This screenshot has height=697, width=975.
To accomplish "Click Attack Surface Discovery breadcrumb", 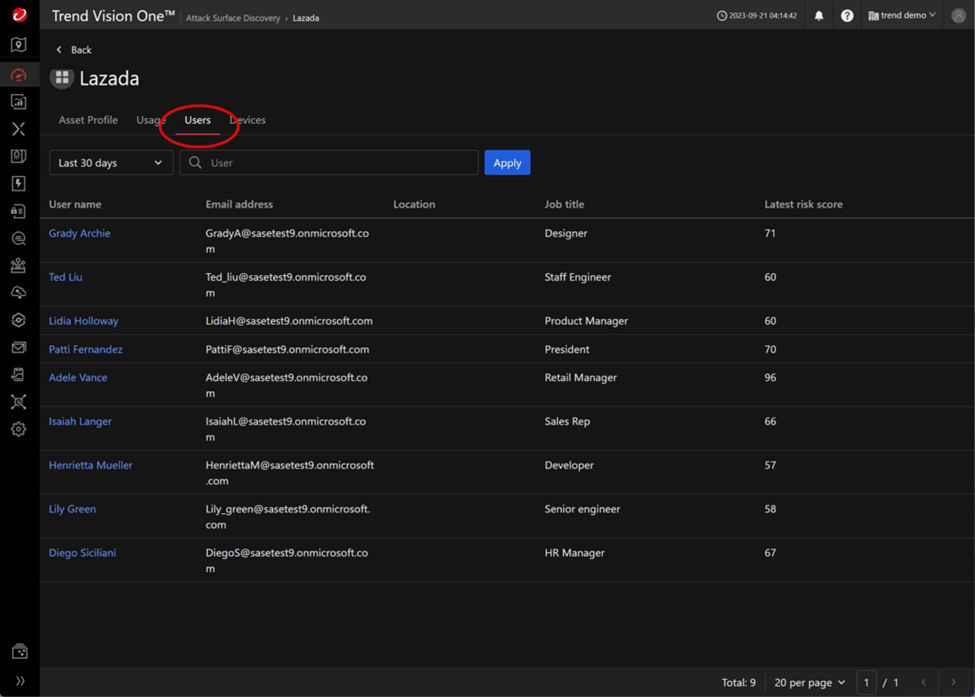I will coord(233,18).
